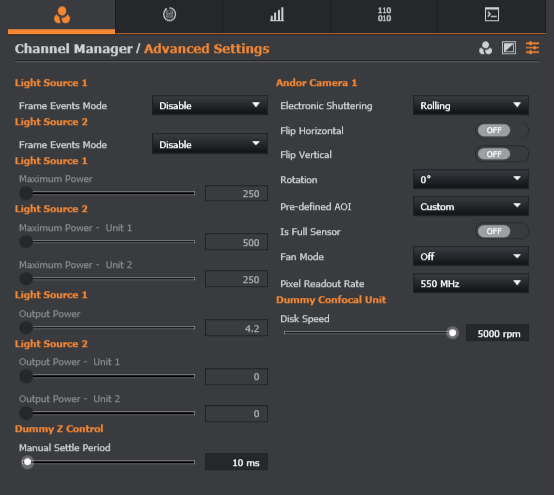Click the Channel Manager breadcrumb text

point(74,49)
